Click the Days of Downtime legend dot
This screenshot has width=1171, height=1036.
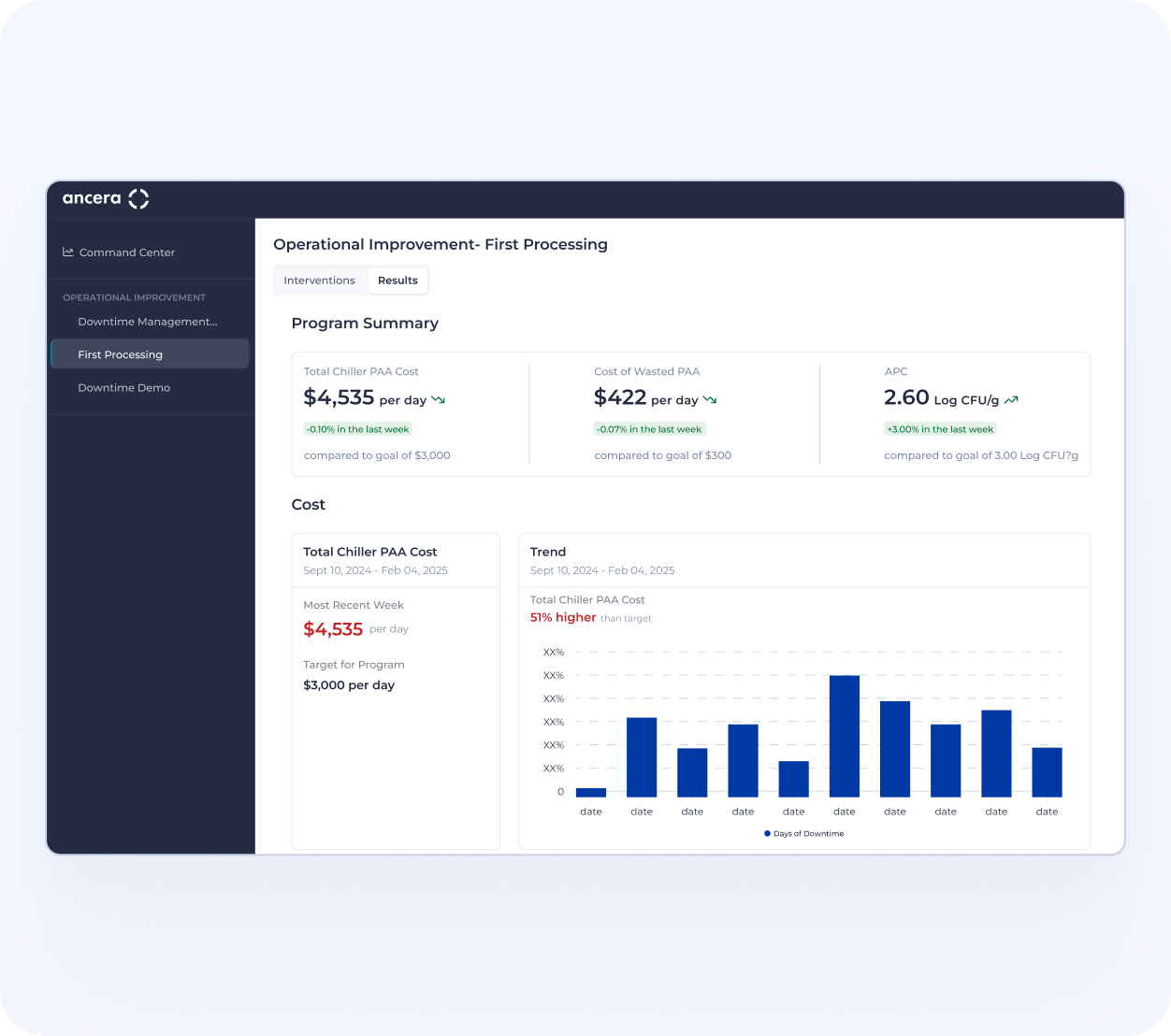(767, 833)
